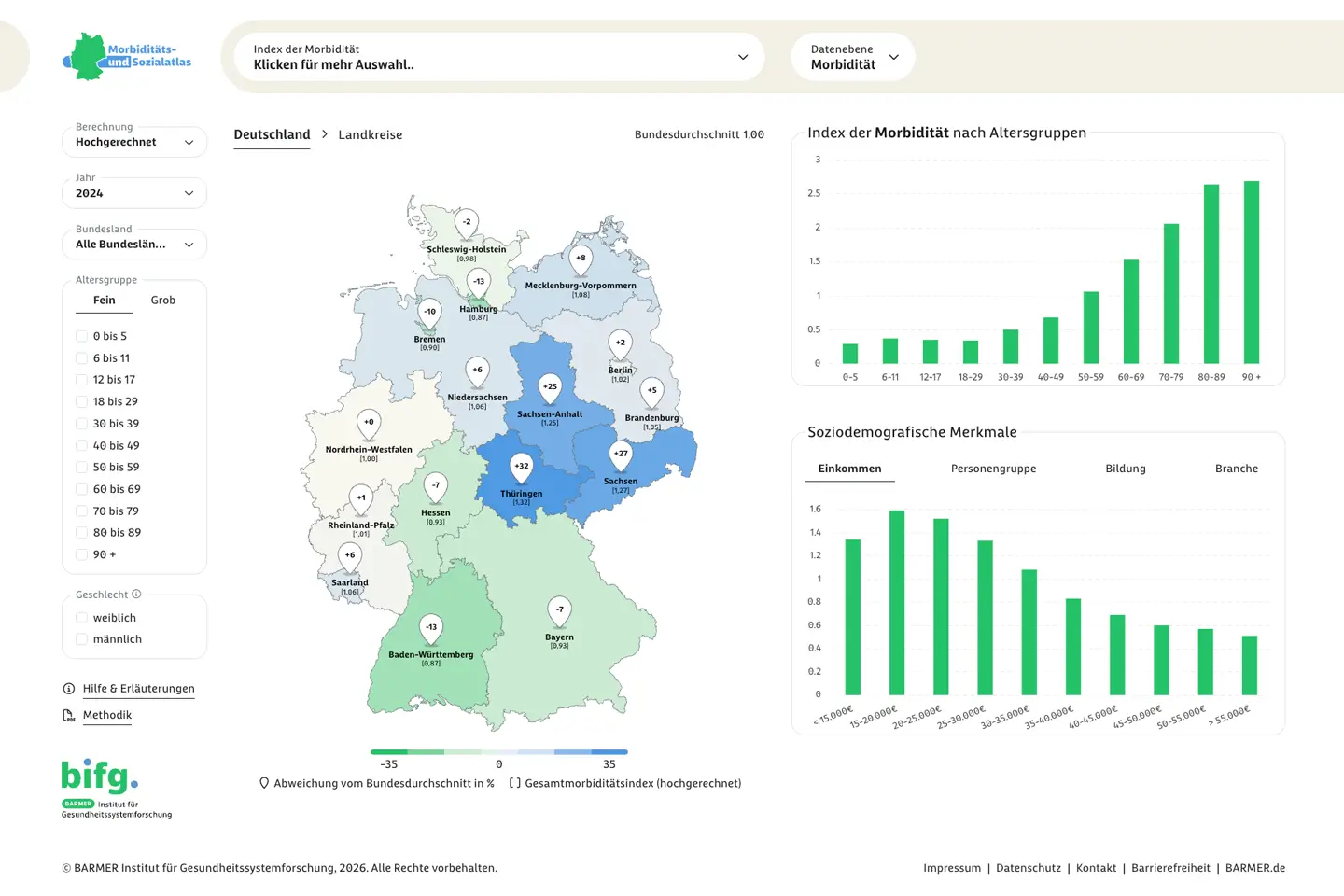The width and height of the screenshot is (1344, 896).
Task: Check the 50 bis 59 age group checkbox
Action: (81, 467)
